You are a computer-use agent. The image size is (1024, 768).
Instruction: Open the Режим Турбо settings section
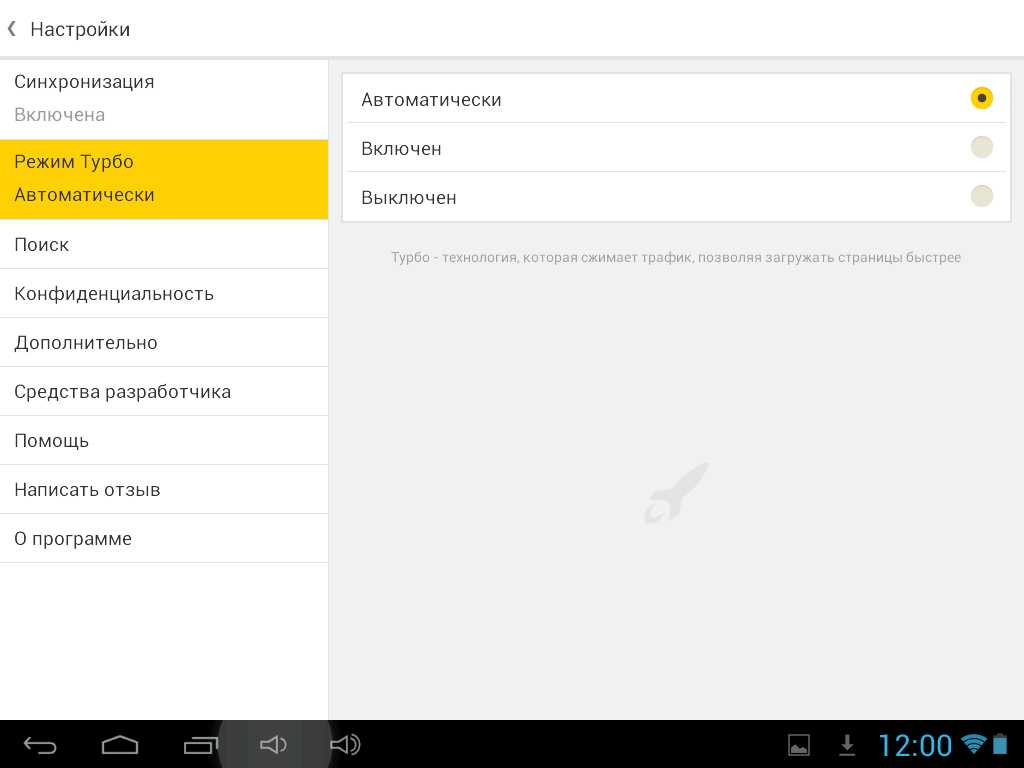click(164, 178)
